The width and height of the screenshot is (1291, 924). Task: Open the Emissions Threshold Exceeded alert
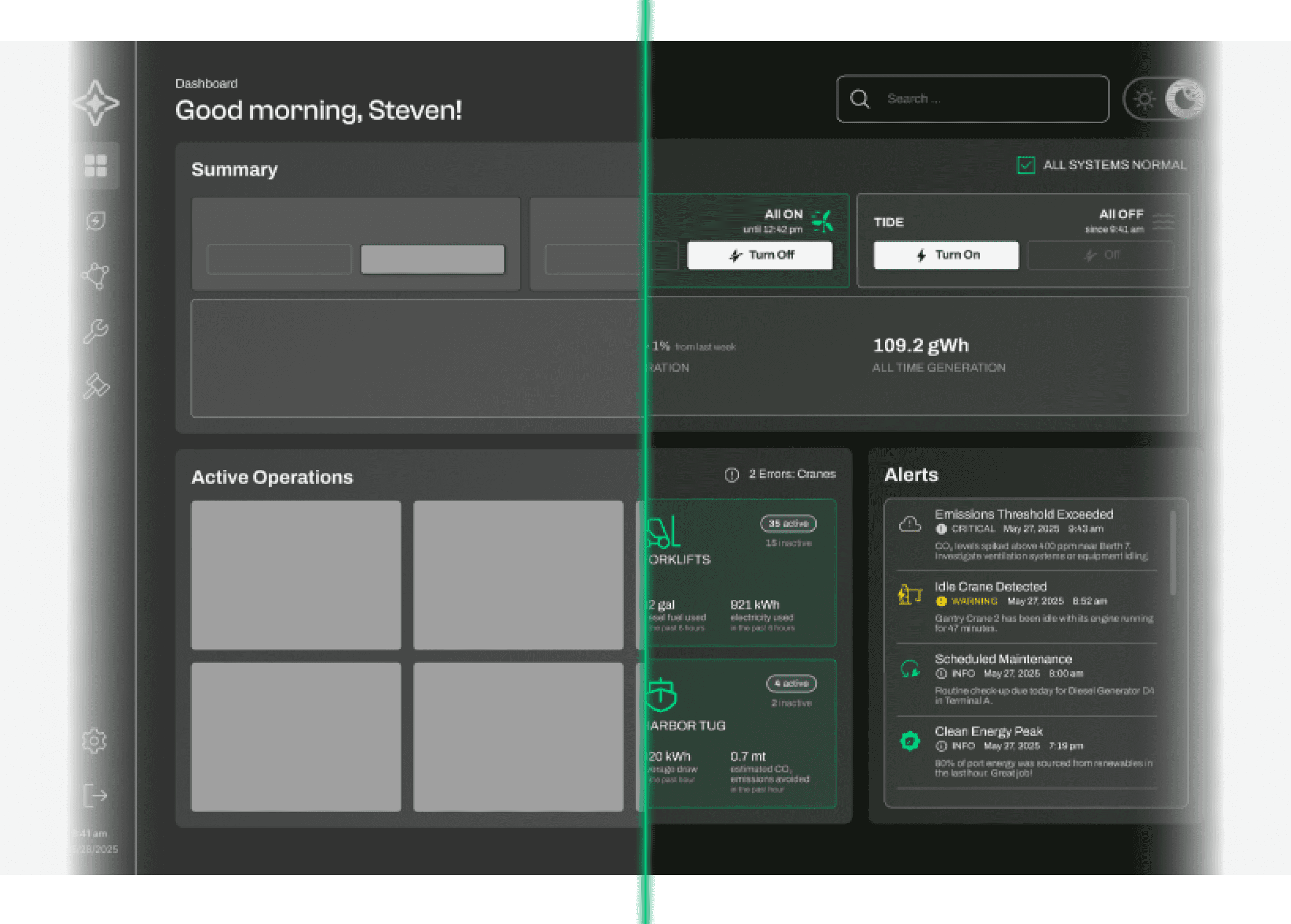1024,514
